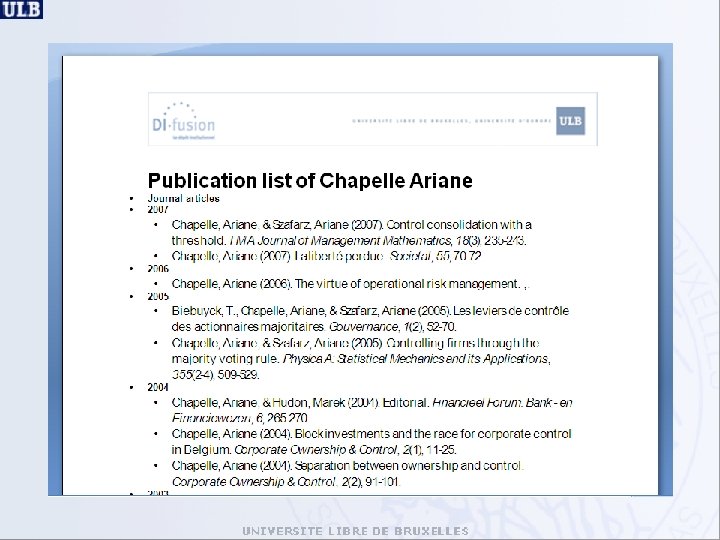Click the '2004' year heading
Image resolution: width=720 pixels, height=540 pixels.
click(x=158, y=387)
